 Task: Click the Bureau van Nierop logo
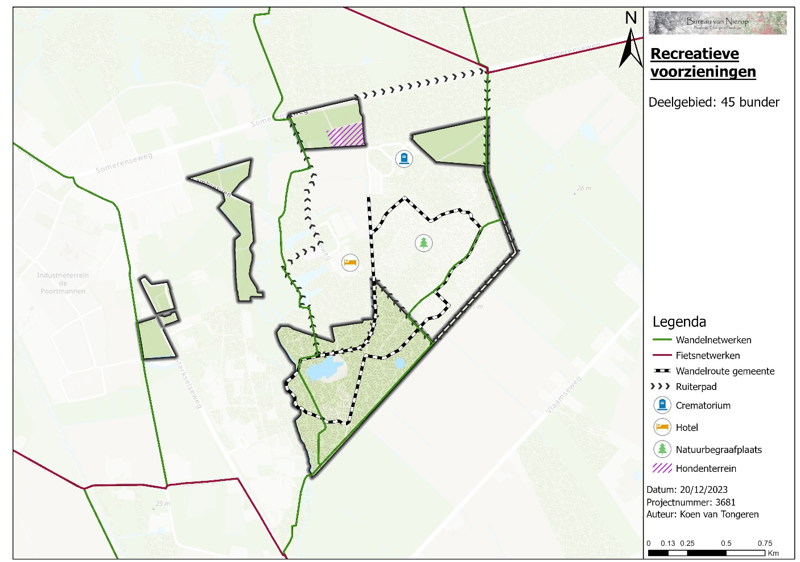click(717, 23)
